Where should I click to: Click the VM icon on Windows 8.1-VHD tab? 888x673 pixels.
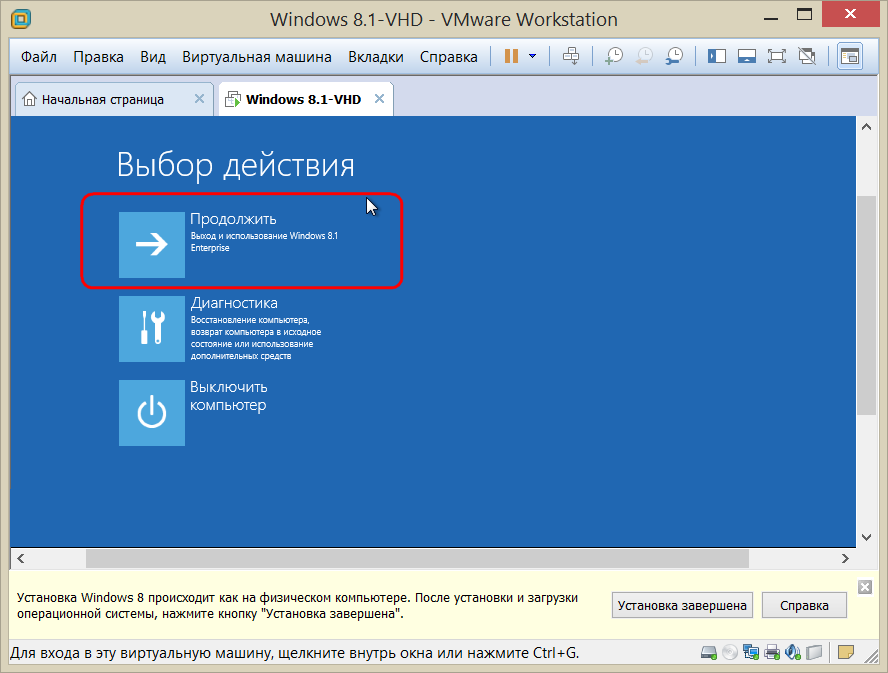pyautogui.click(x=233, y=100)
